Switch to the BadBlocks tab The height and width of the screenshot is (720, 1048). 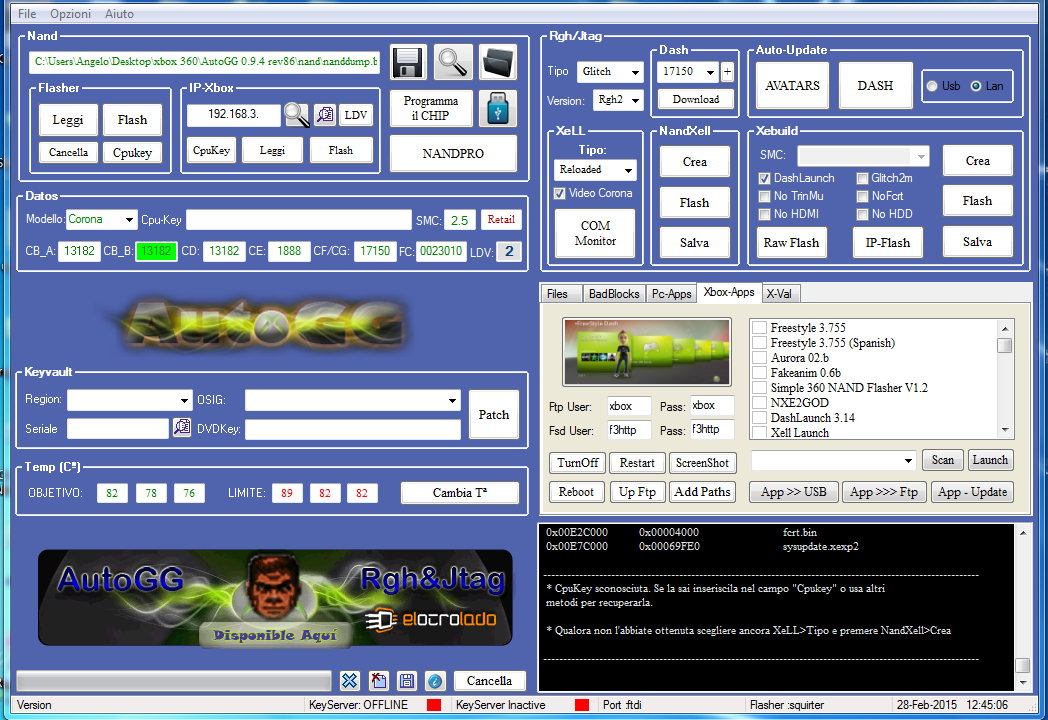(614, 293)
